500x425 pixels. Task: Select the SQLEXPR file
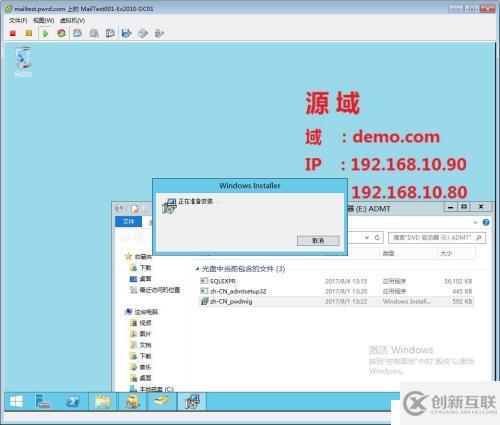(223, 281)
